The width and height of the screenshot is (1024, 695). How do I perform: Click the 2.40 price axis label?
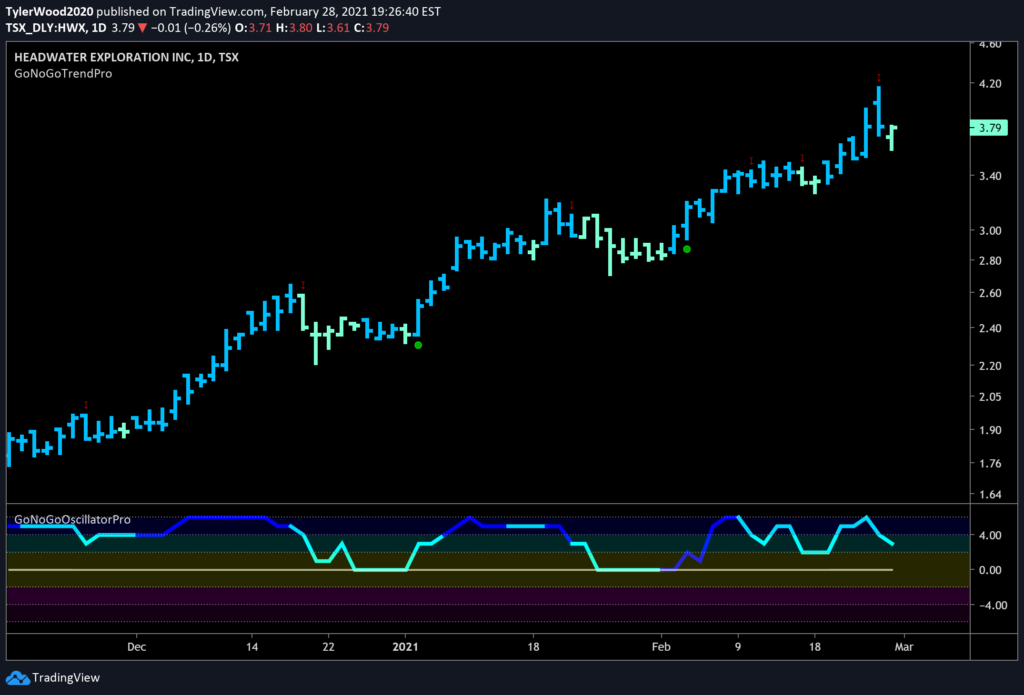tap(990, 328)
